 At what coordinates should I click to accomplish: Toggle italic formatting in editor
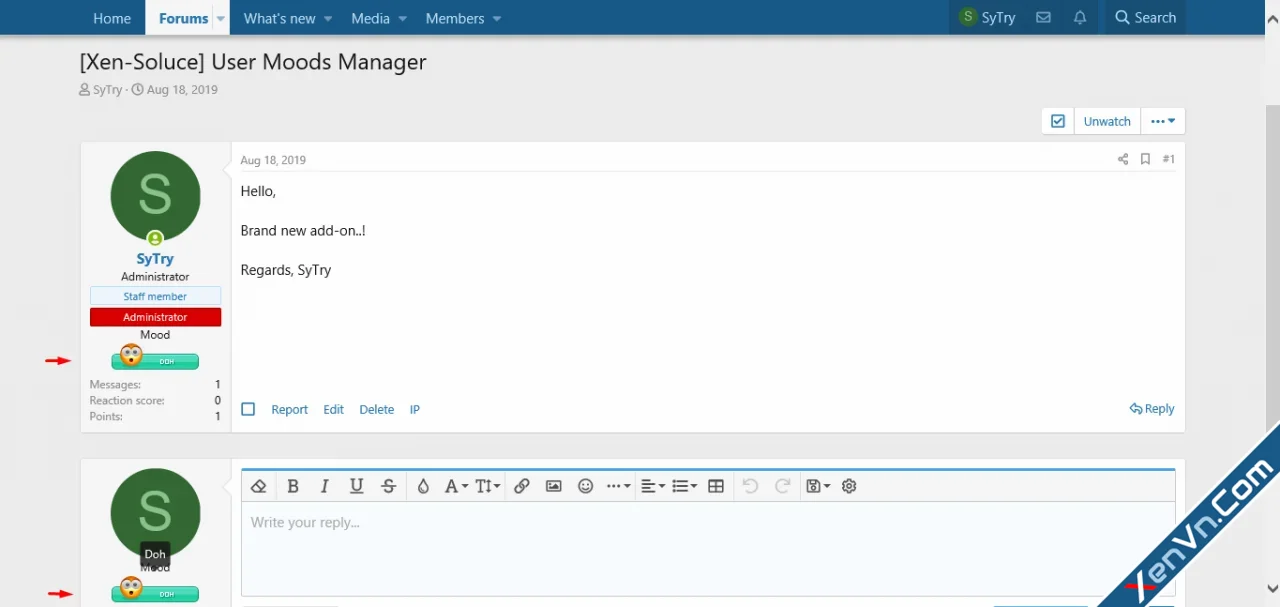(x=324, y=486)
